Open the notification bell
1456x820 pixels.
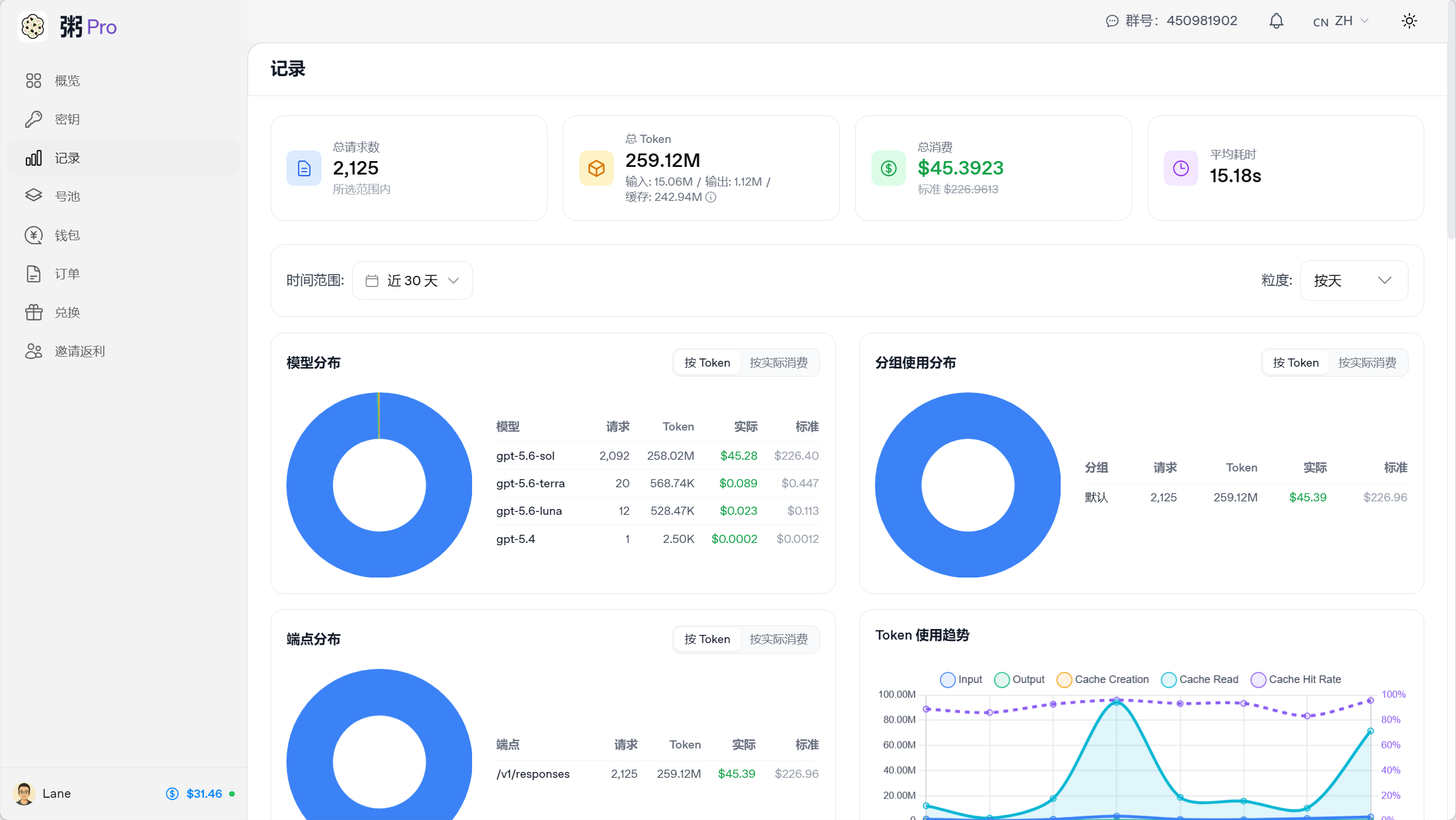1276,21
